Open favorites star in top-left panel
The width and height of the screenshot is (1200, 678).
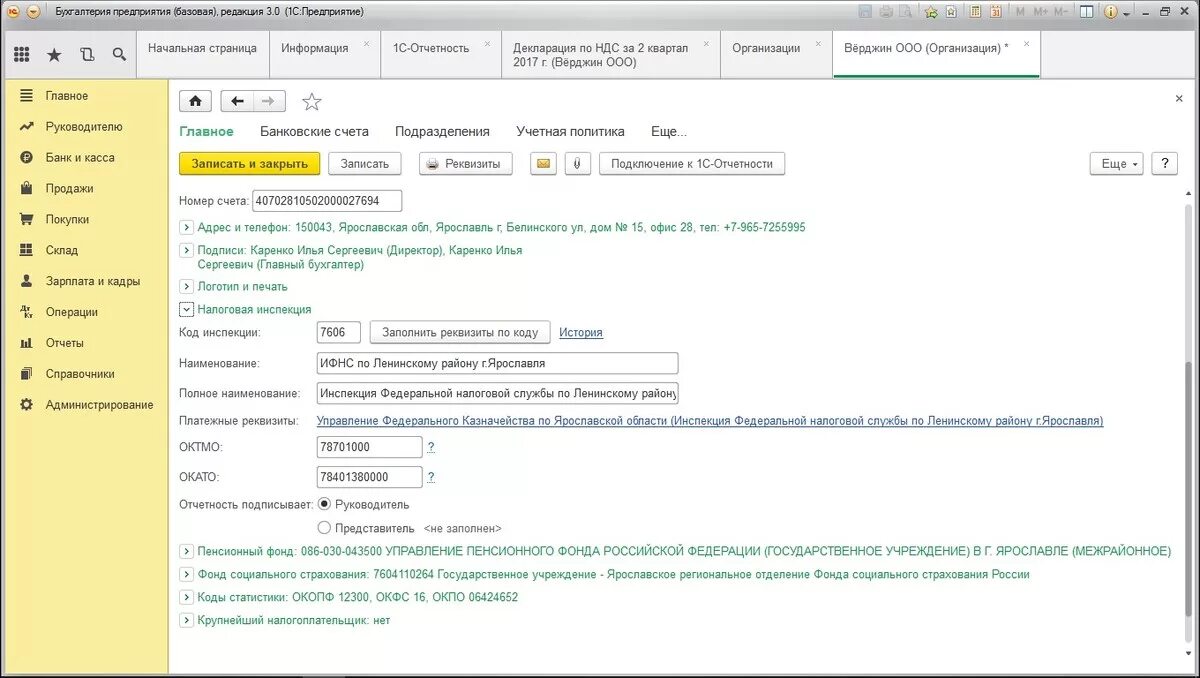[54, 55]
